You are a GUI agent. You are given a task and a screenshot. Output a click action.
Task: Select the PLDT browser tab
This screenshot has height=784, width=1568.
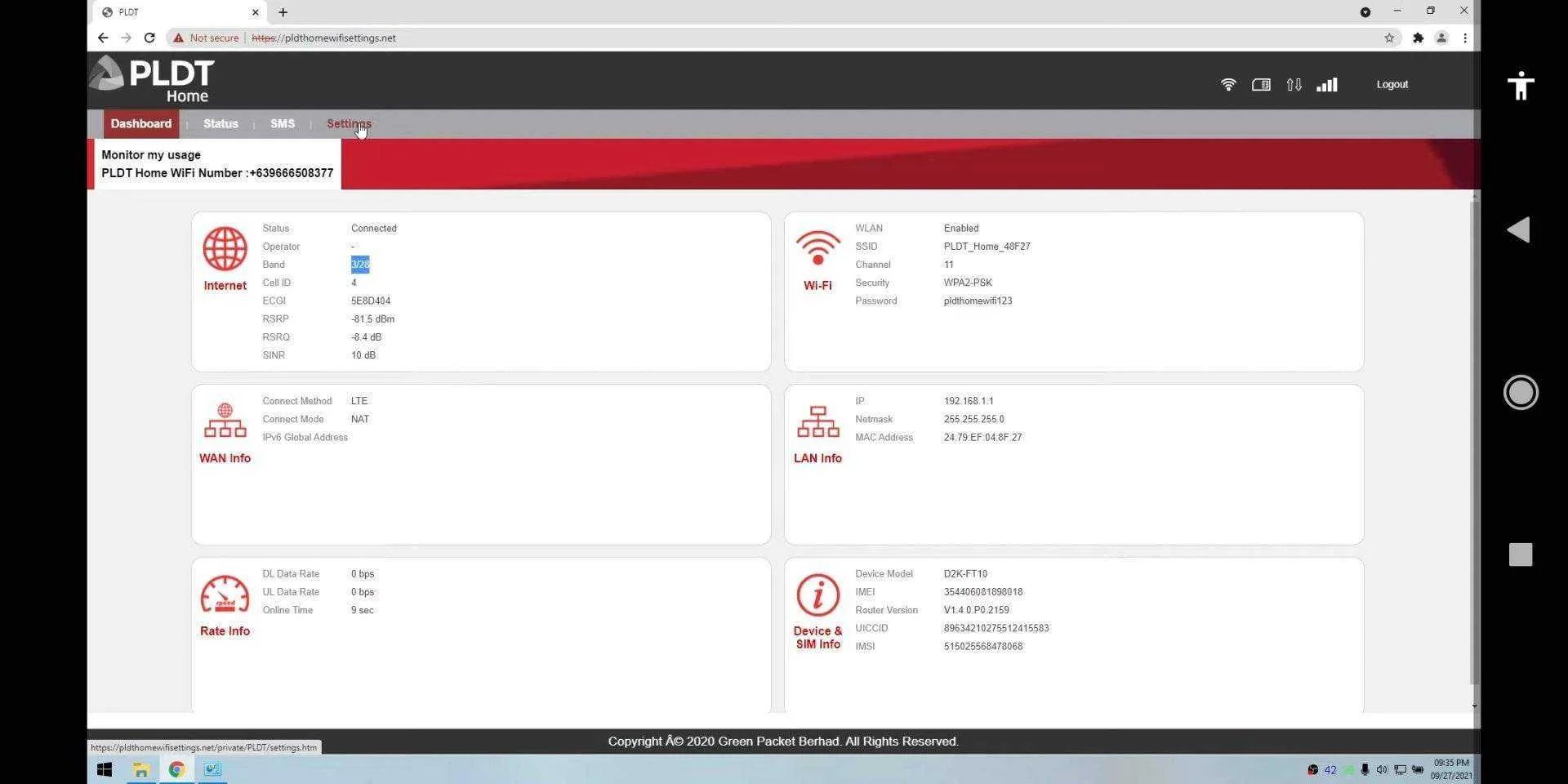click(x=180, y=12)
